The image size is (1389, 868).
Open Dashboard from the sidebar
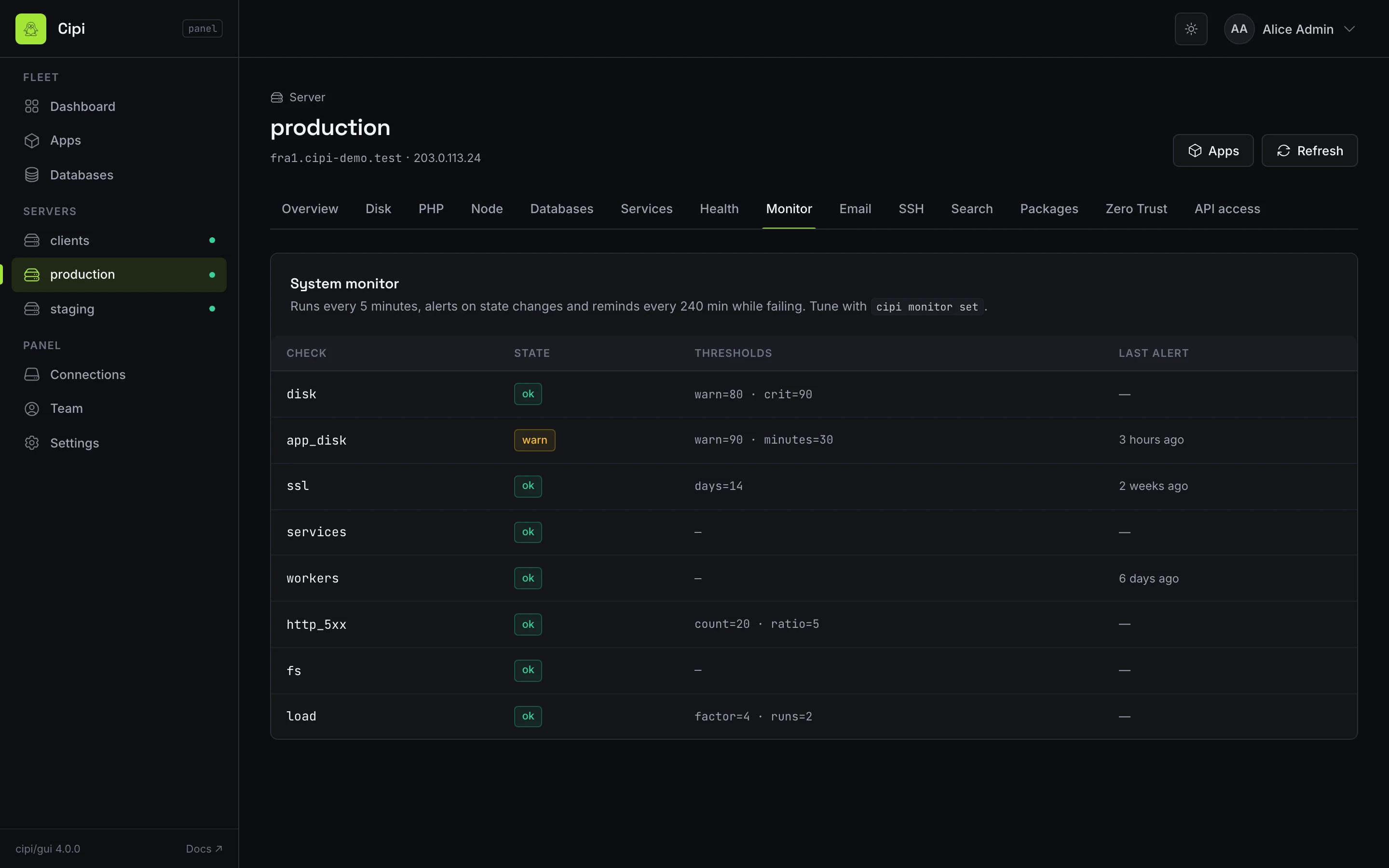click(119, 106)
